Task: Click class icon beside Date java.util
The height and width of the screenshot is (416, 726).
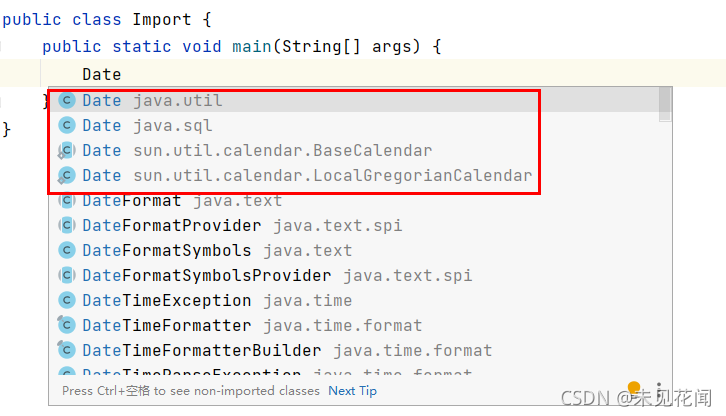Action: (x=67, y=100)
